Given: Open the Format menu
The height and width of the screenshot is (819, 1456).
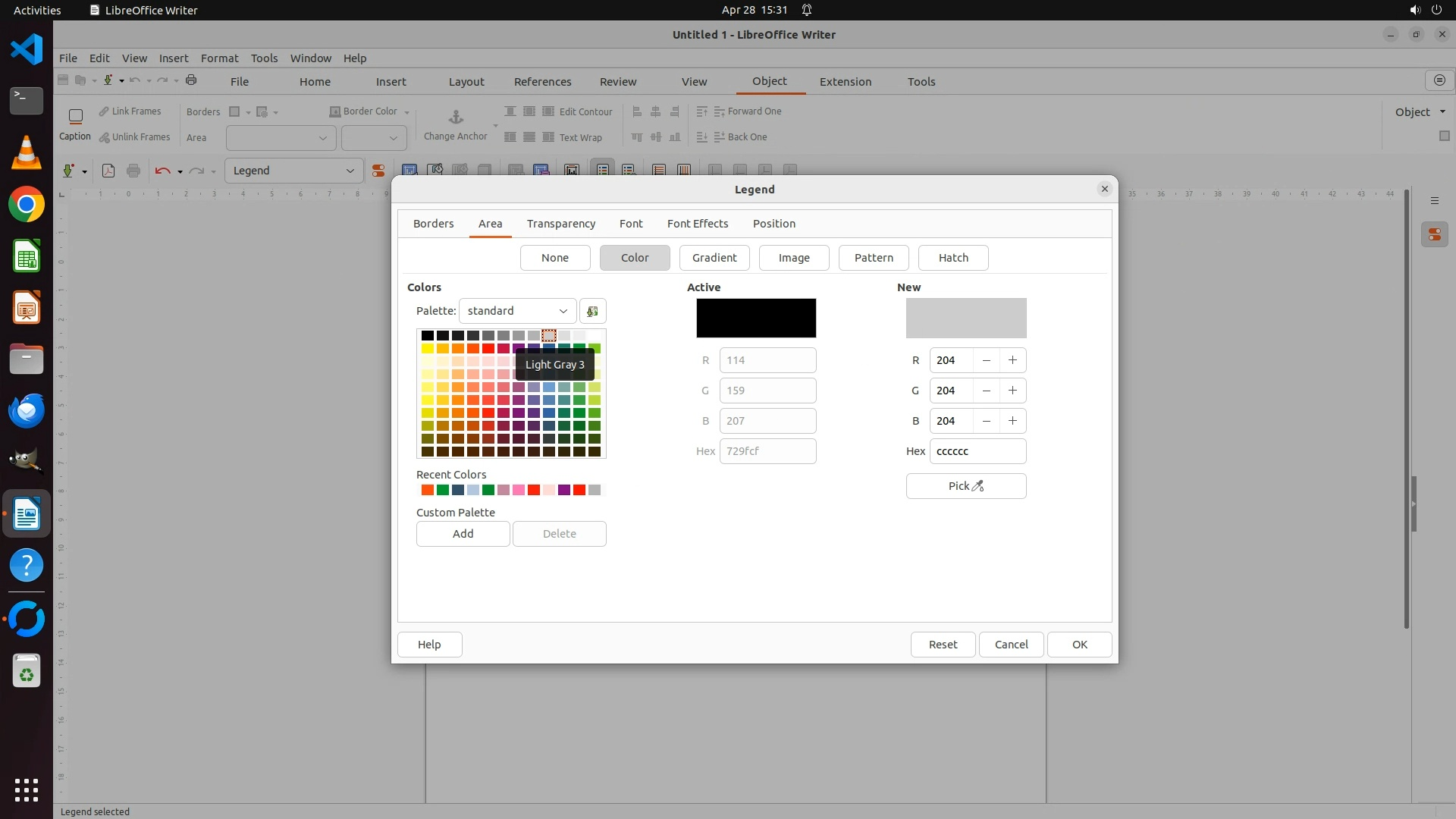Looking at the screenshot, I should pyautogui.click(x=219, y=58).
